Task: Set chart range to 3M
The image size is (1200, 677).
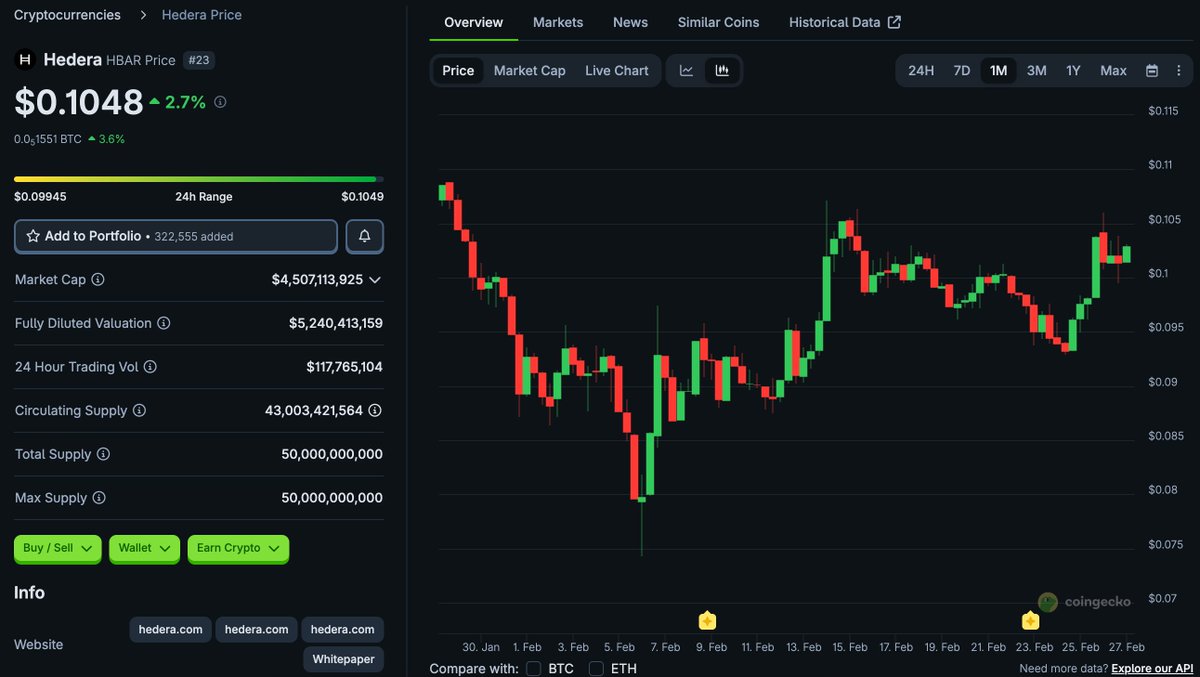Action: click(x=1037, y=70)
